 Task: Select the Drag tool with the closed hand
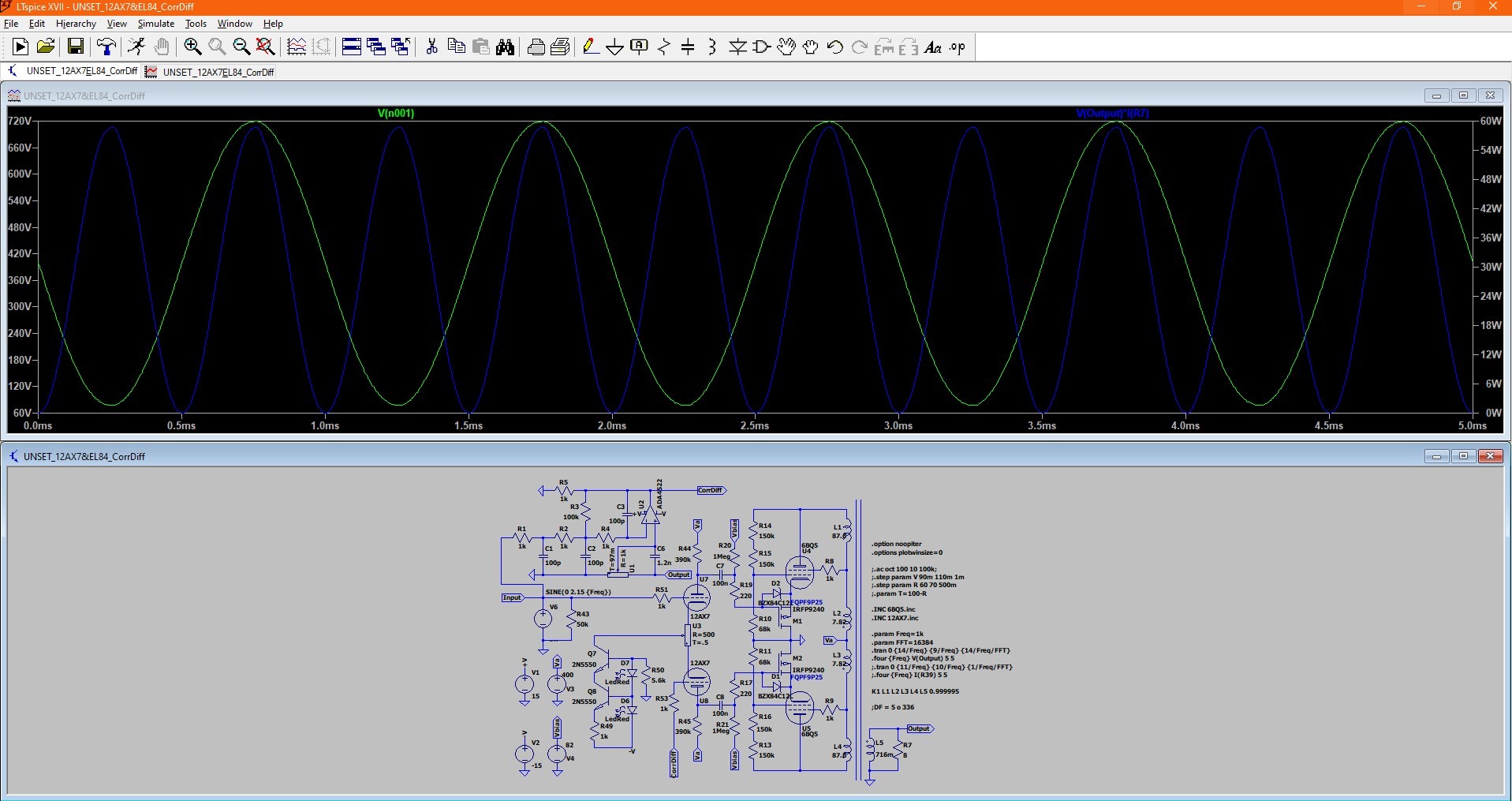pyautogui.click(x=811, y=47)
